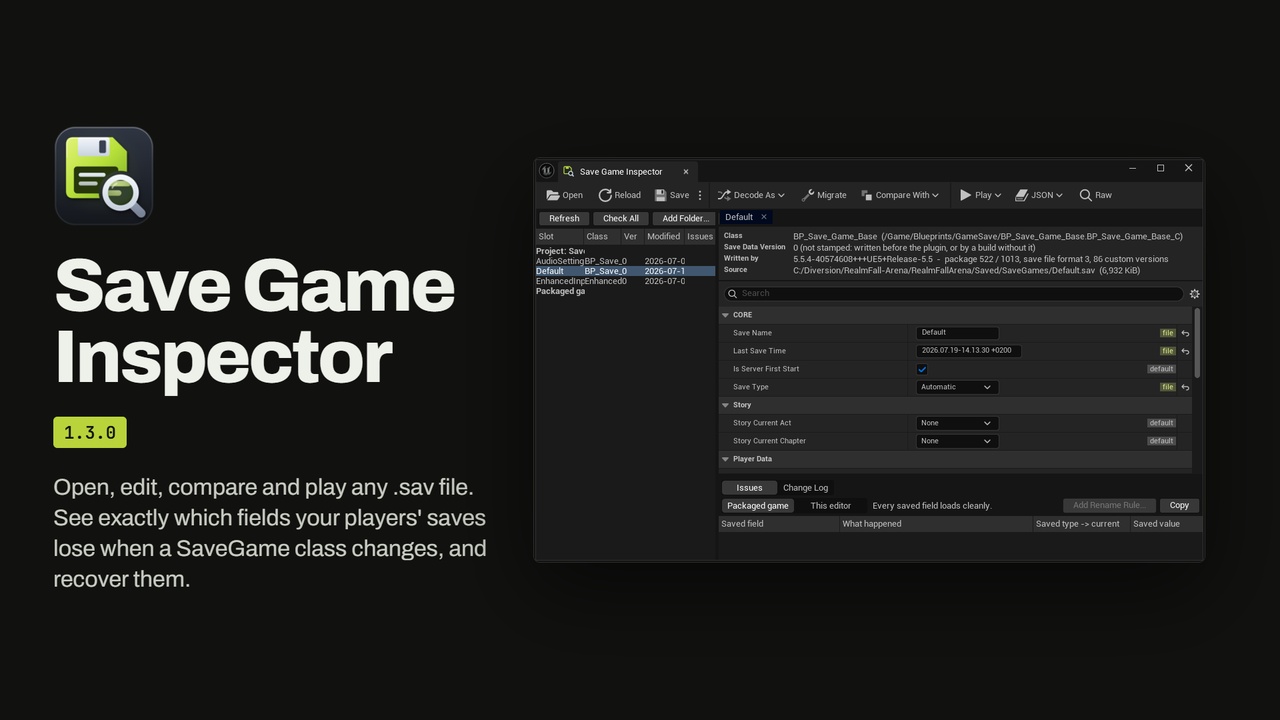Click the Migrate wrench tool
Screen dimensions: 1280x720
[824, 195]
